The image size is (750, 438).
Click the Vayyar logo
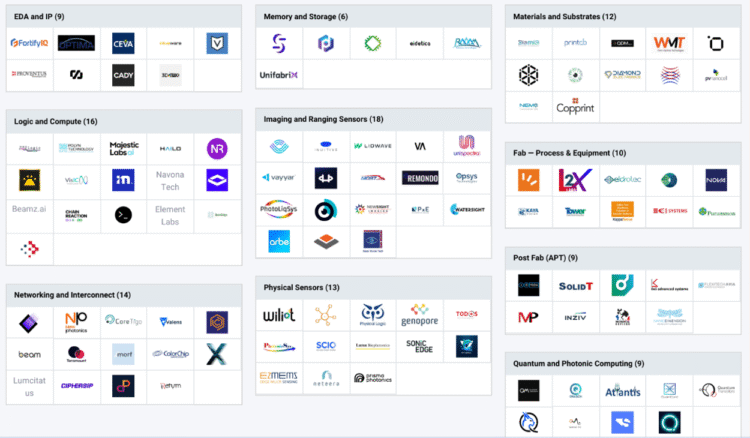279,178
